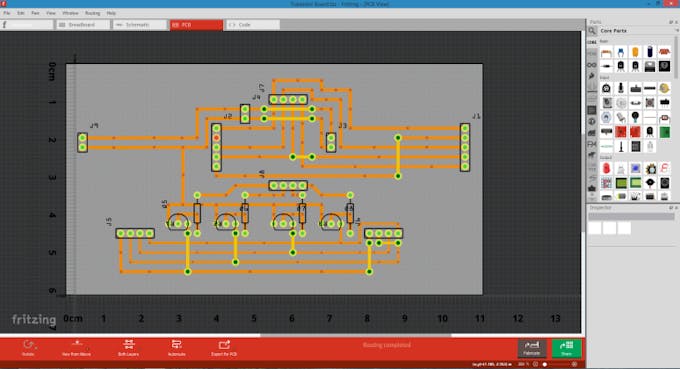Screen dimensions: 680x369
Task: Click the green Share button
Action: 566,348
